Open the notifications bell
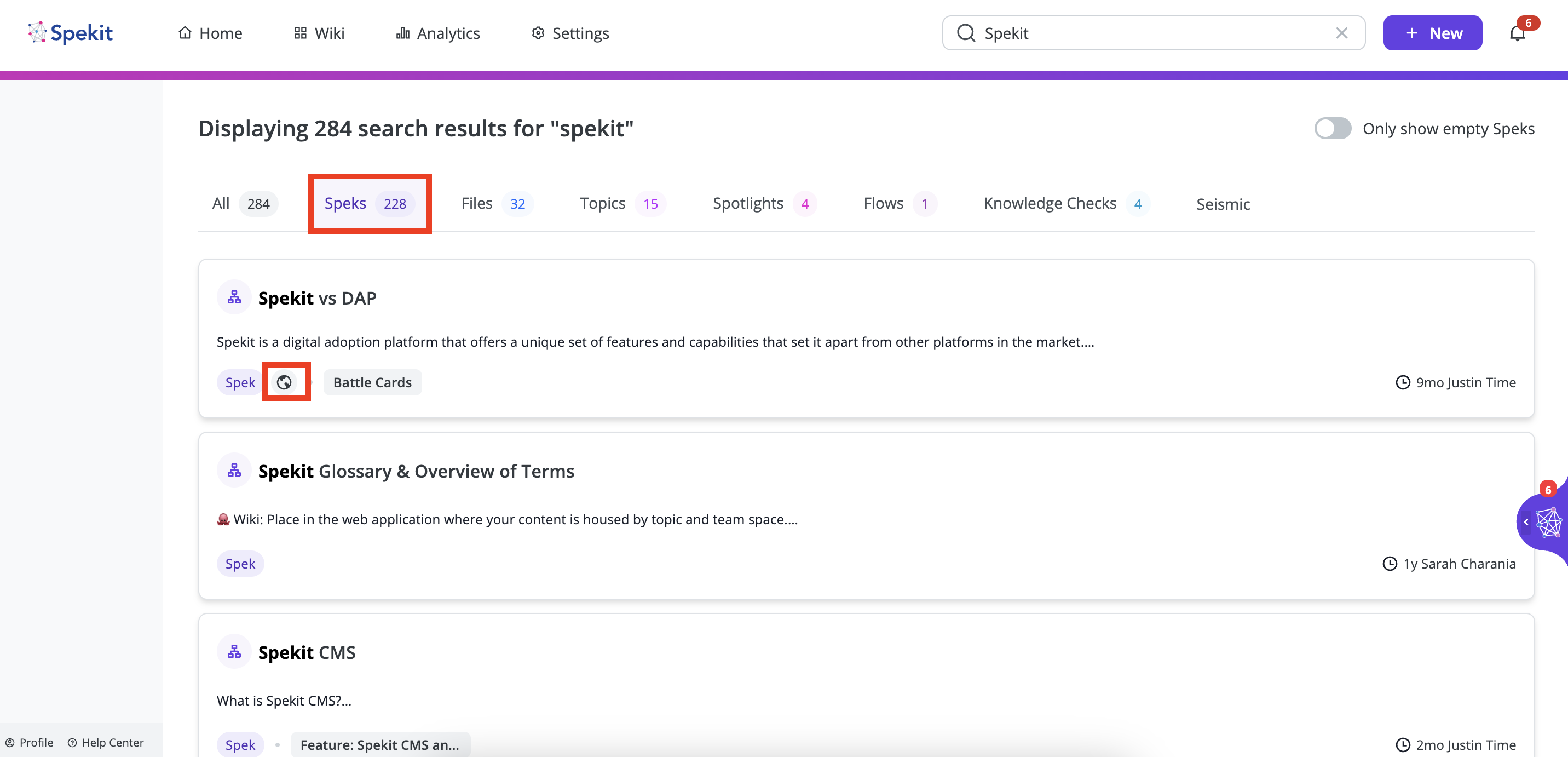1568x757 pixels. point(1517,33)
